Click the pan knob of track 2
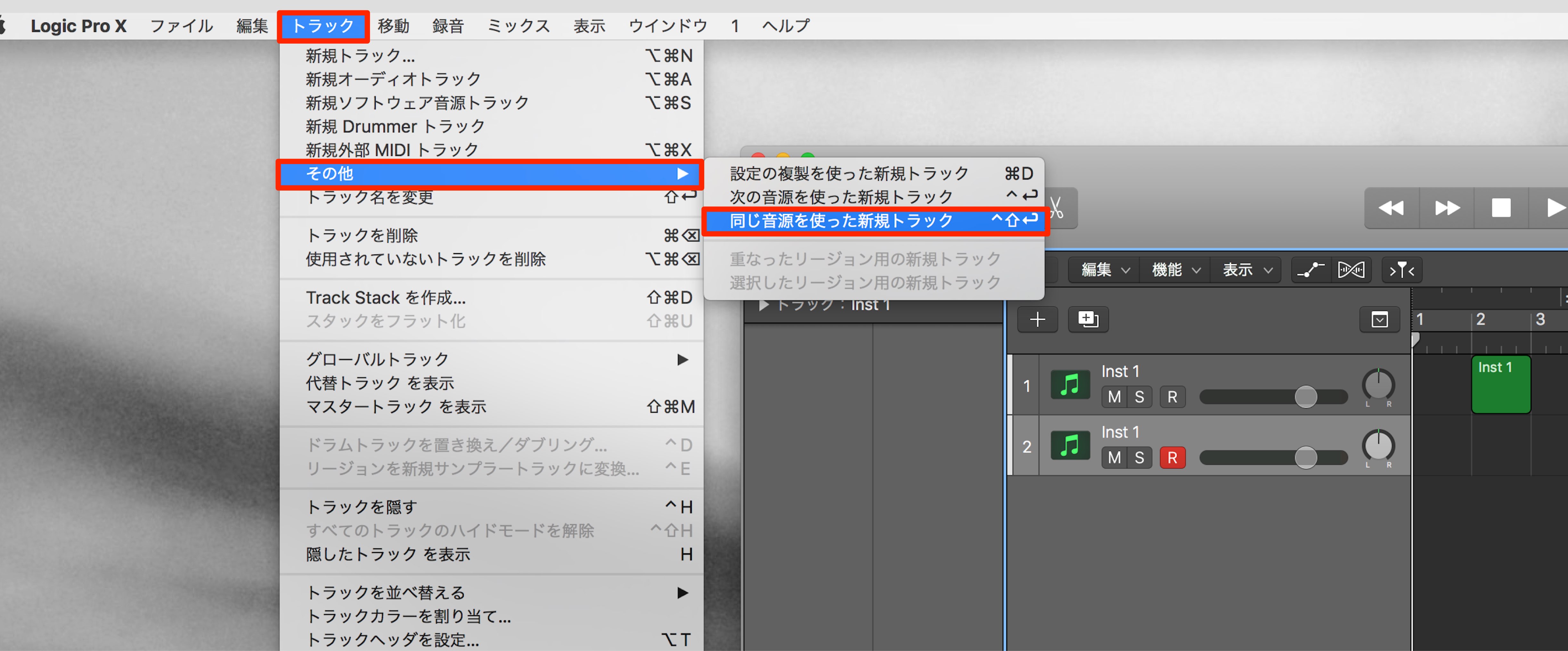The height and width of the screenshot is (651, 1568). coord(1378,446)
